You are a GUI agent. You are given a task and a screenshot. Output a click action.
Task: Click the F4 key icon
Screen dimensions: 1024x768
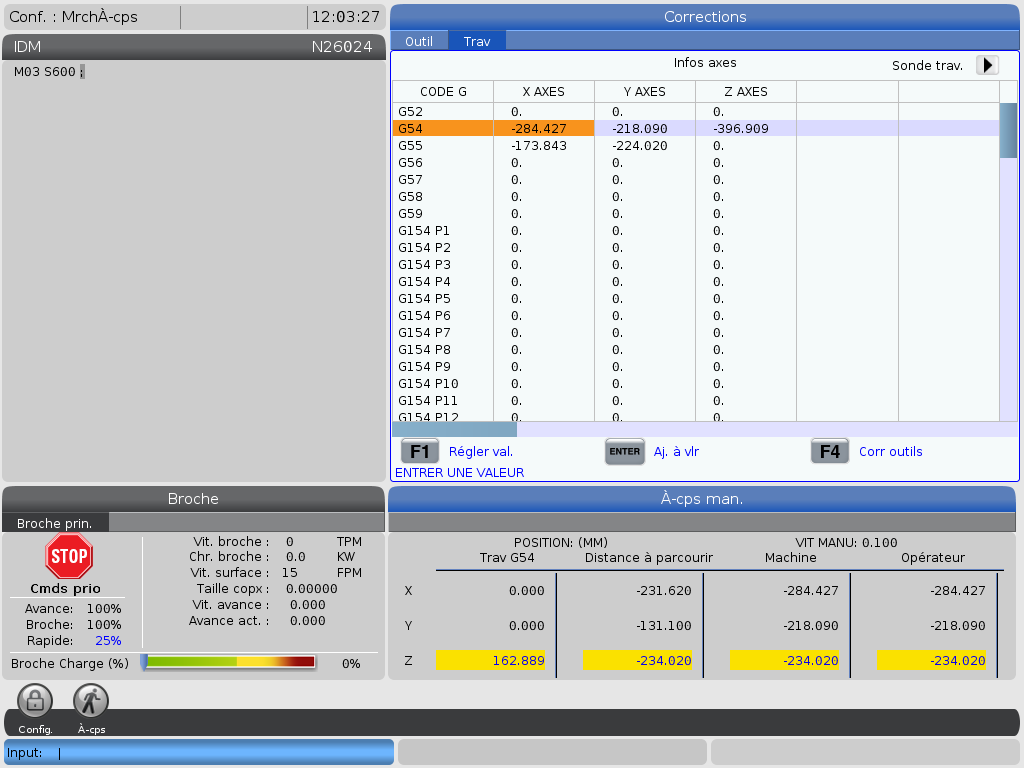pos(829,451)
